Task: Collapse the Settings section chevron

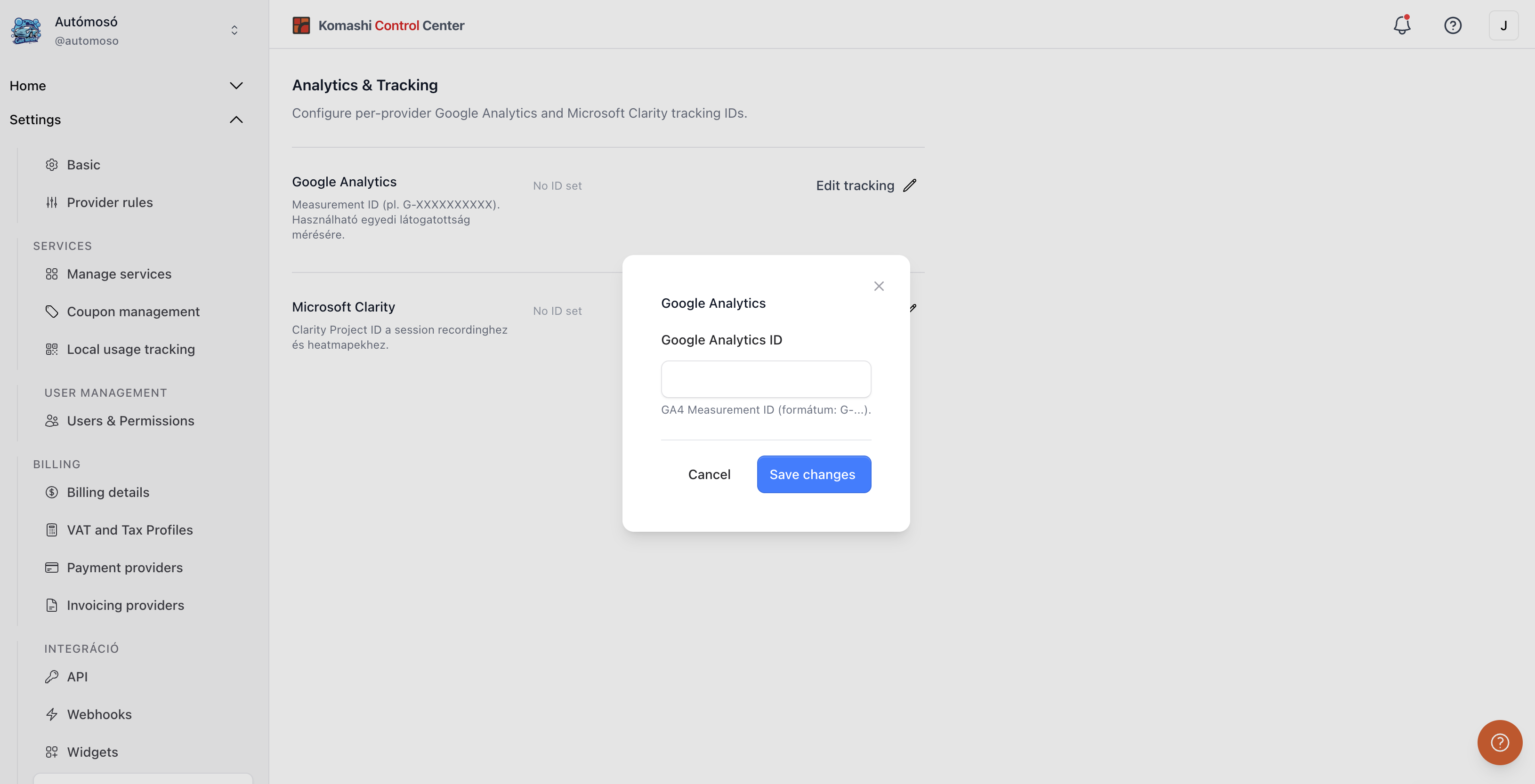Action: (236, 120)
